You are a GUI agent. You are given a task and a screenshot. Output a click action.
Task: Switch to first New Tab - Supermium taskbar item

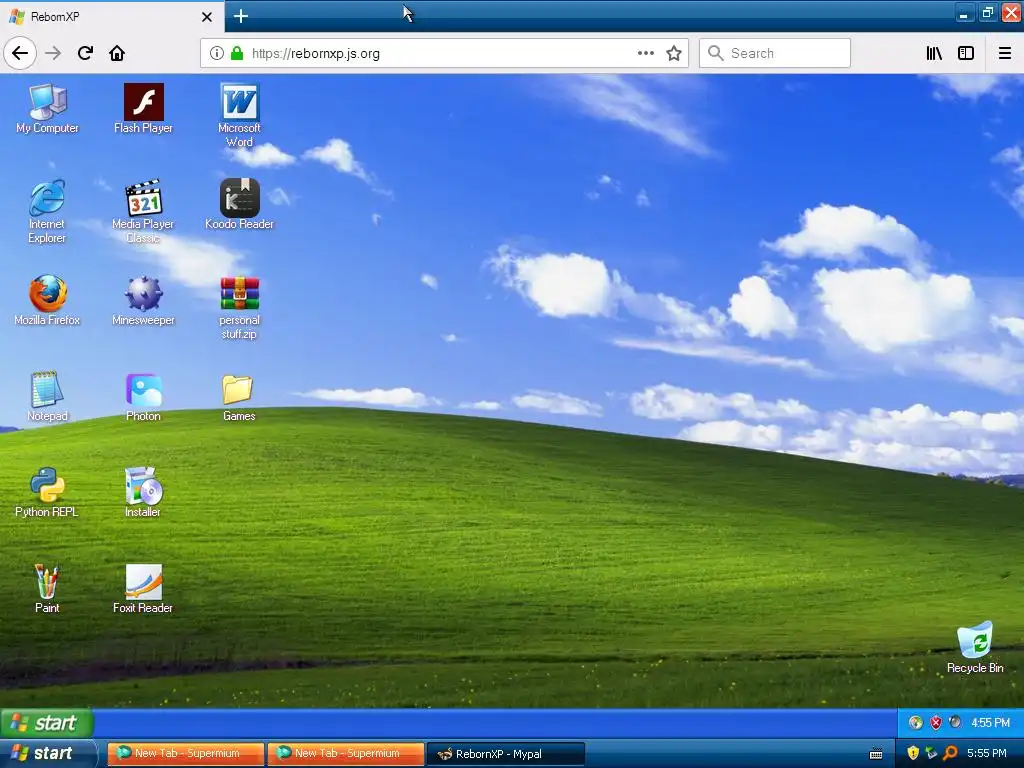185,753
